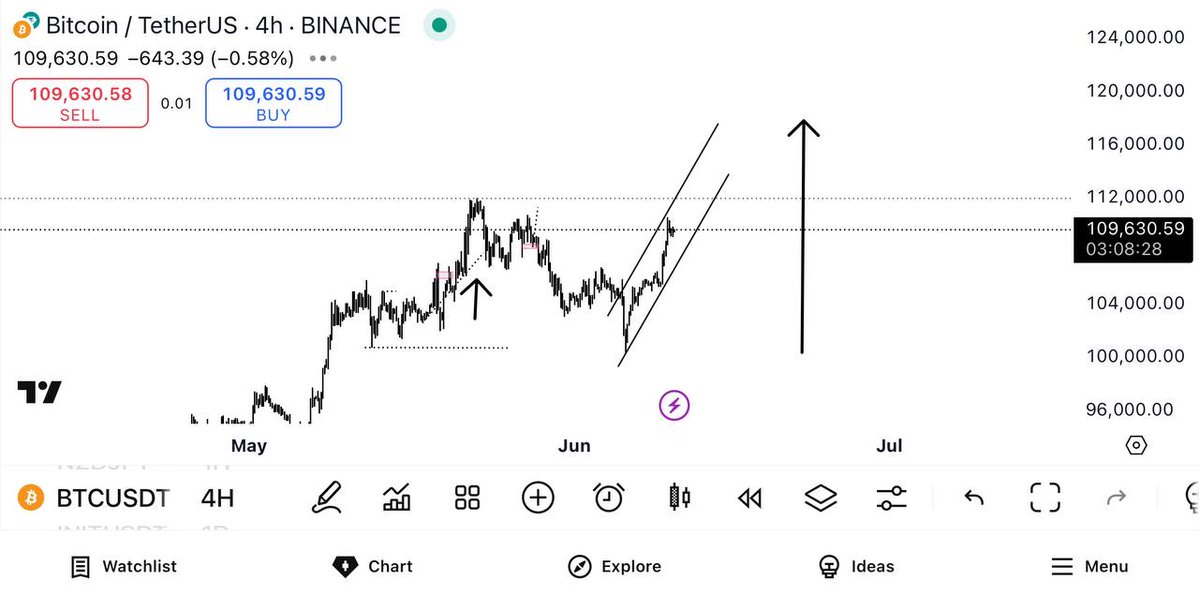Switch to the Ideas tab

point(856,567)
